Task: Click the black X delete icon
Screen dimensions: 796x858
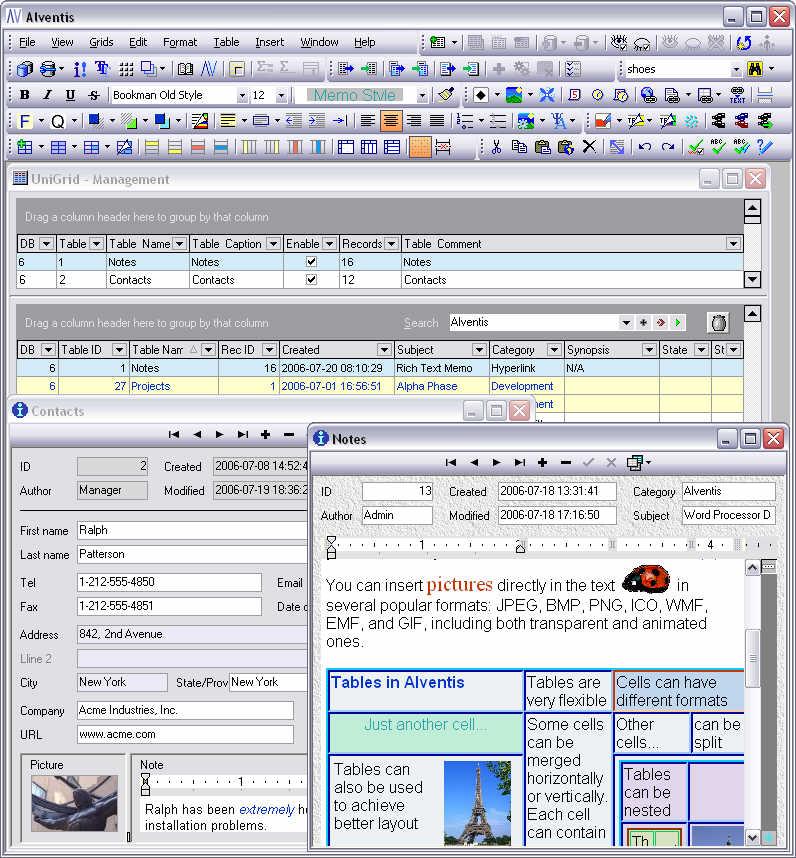Action: 589,147
